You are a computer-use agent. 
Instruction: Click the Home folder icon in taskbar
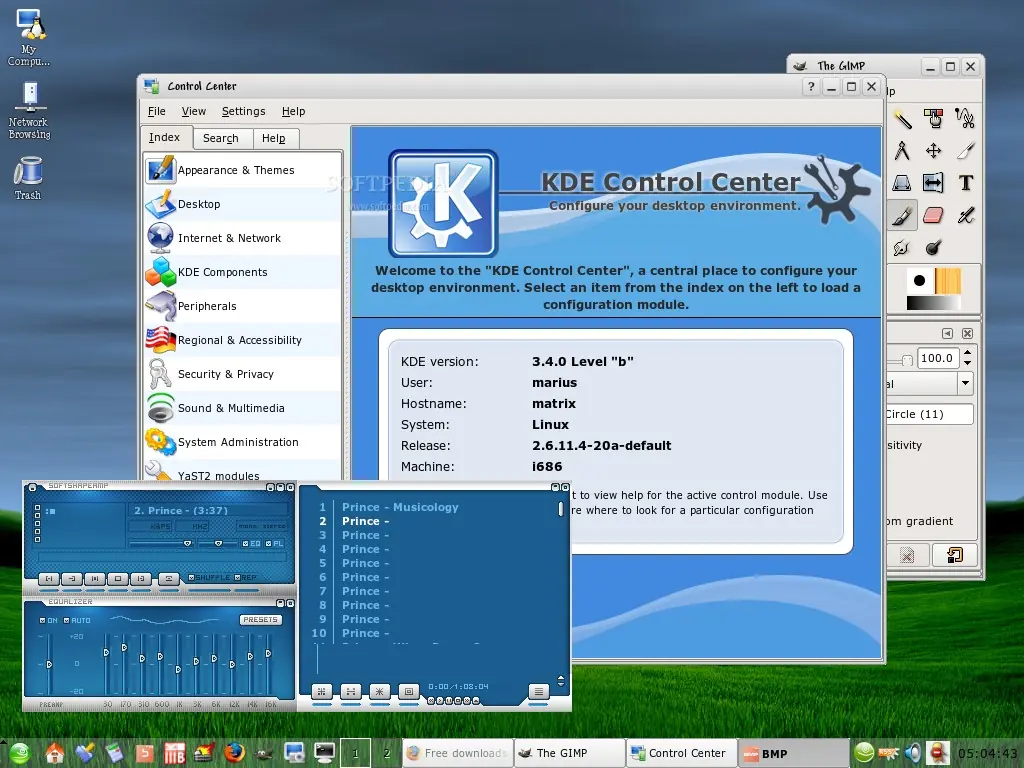(55, 753)
